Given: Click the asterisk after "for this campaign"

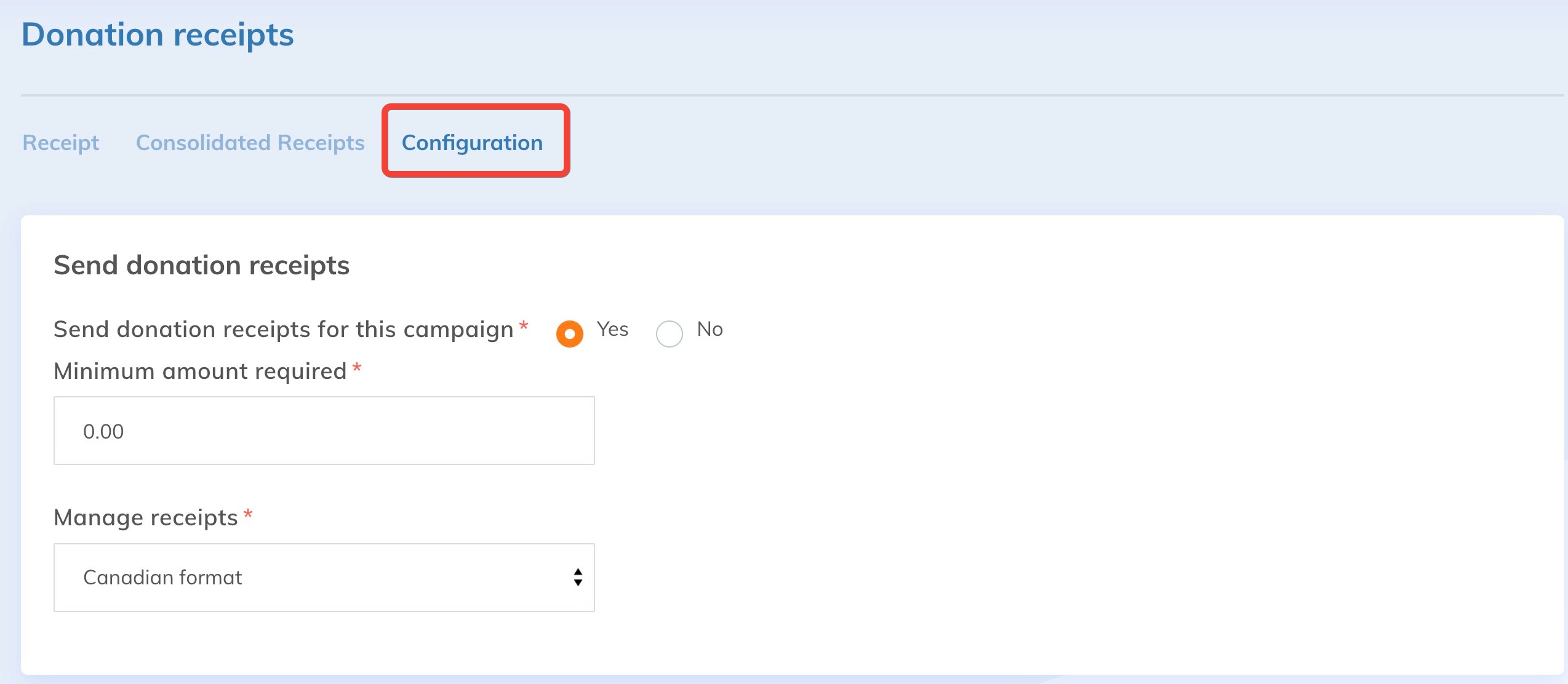Looking at the screenshot, I should click(x=524, y=326).
